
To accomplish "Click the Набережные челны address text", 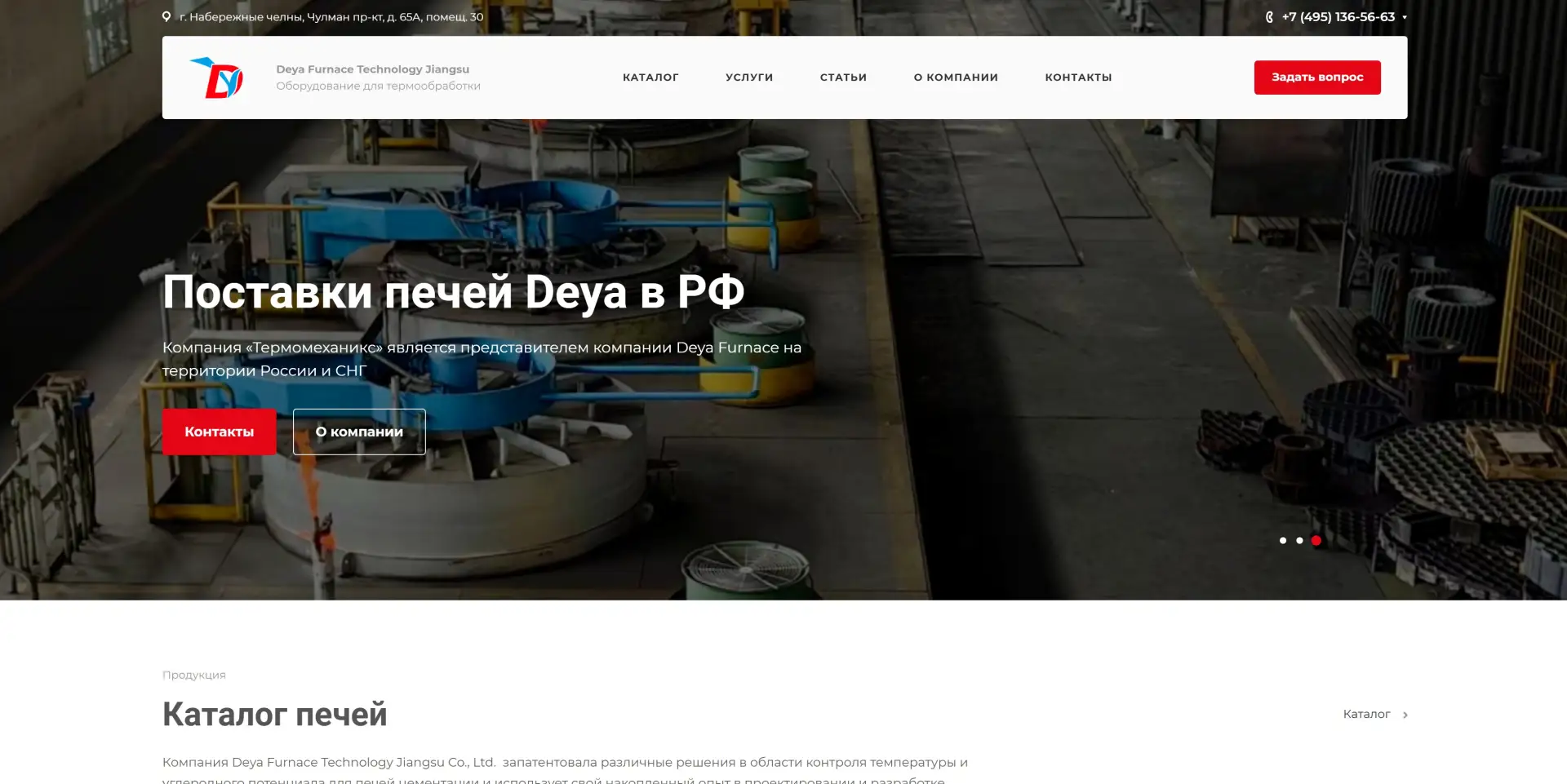I will pos(331,17).
